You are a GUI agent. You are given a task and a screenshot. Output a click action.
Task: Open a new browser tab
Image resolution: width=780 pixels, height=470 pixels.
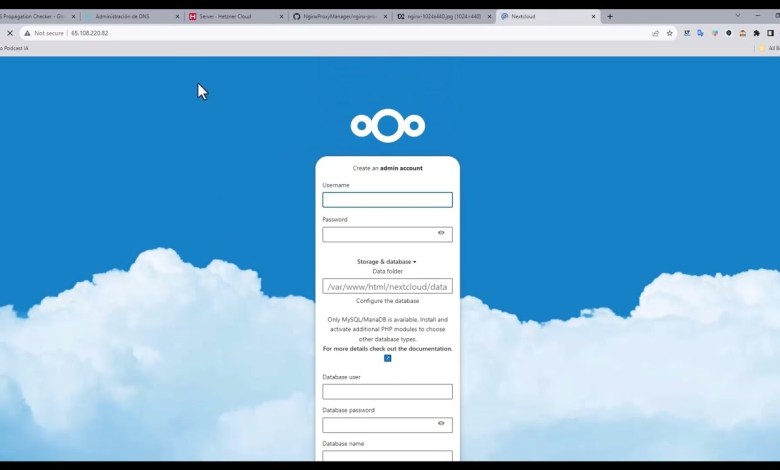click(610, 16)
